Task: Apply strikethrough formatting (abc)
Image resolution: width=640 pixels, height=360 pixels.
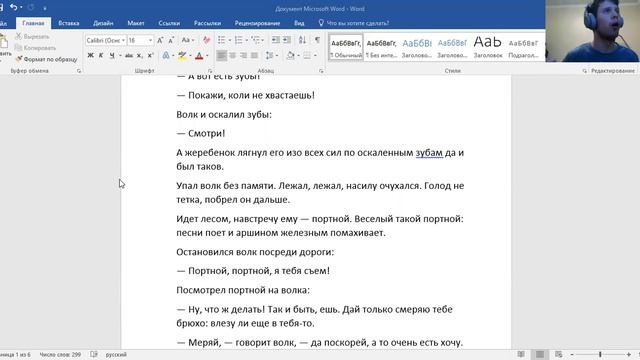Action: pos(129,55)
